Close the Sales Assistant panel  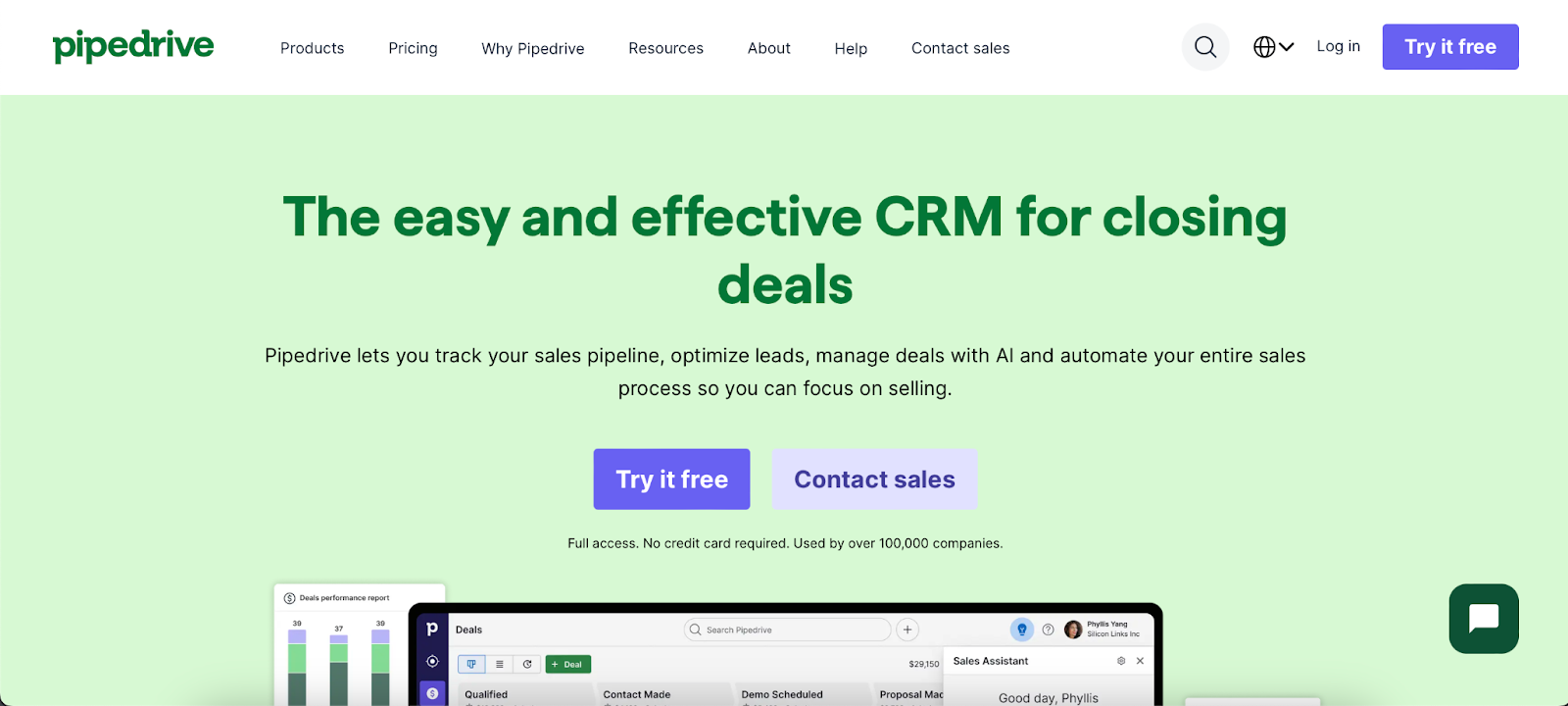[x=1140, y=661]
